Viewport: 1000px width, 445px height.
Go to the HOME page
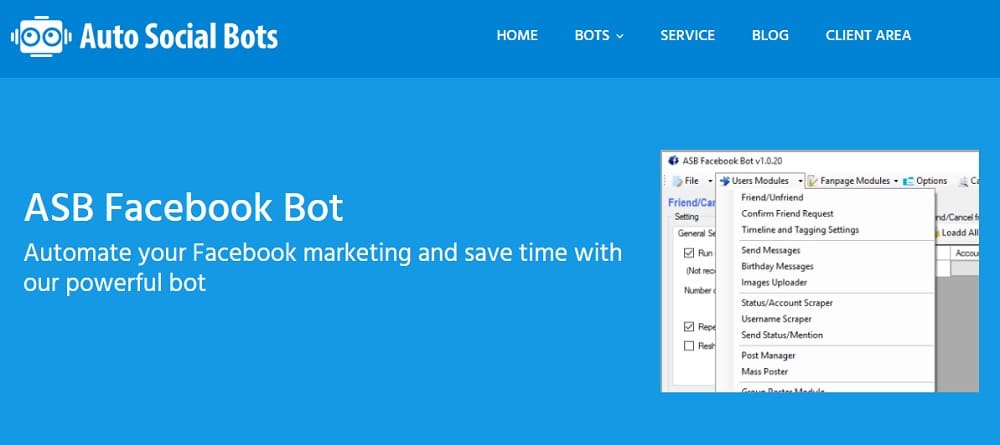[517, 35]
